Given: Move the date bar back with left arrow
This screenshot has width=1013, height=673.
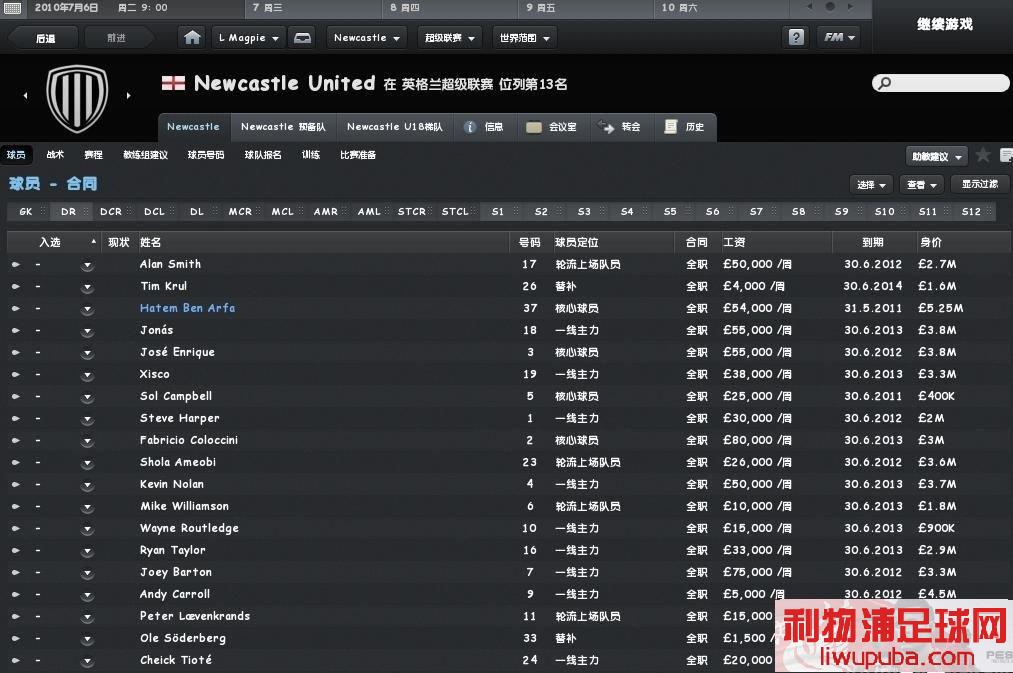Looking at the screenshot, I should [x=810, y=7].
